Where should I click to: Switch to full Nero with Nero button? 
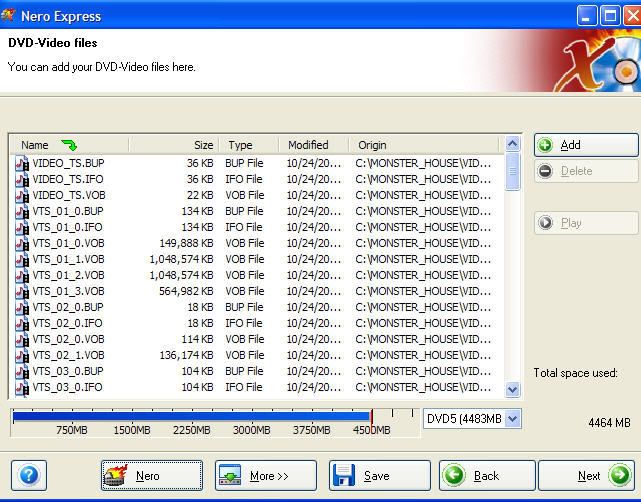pos(152,475)
